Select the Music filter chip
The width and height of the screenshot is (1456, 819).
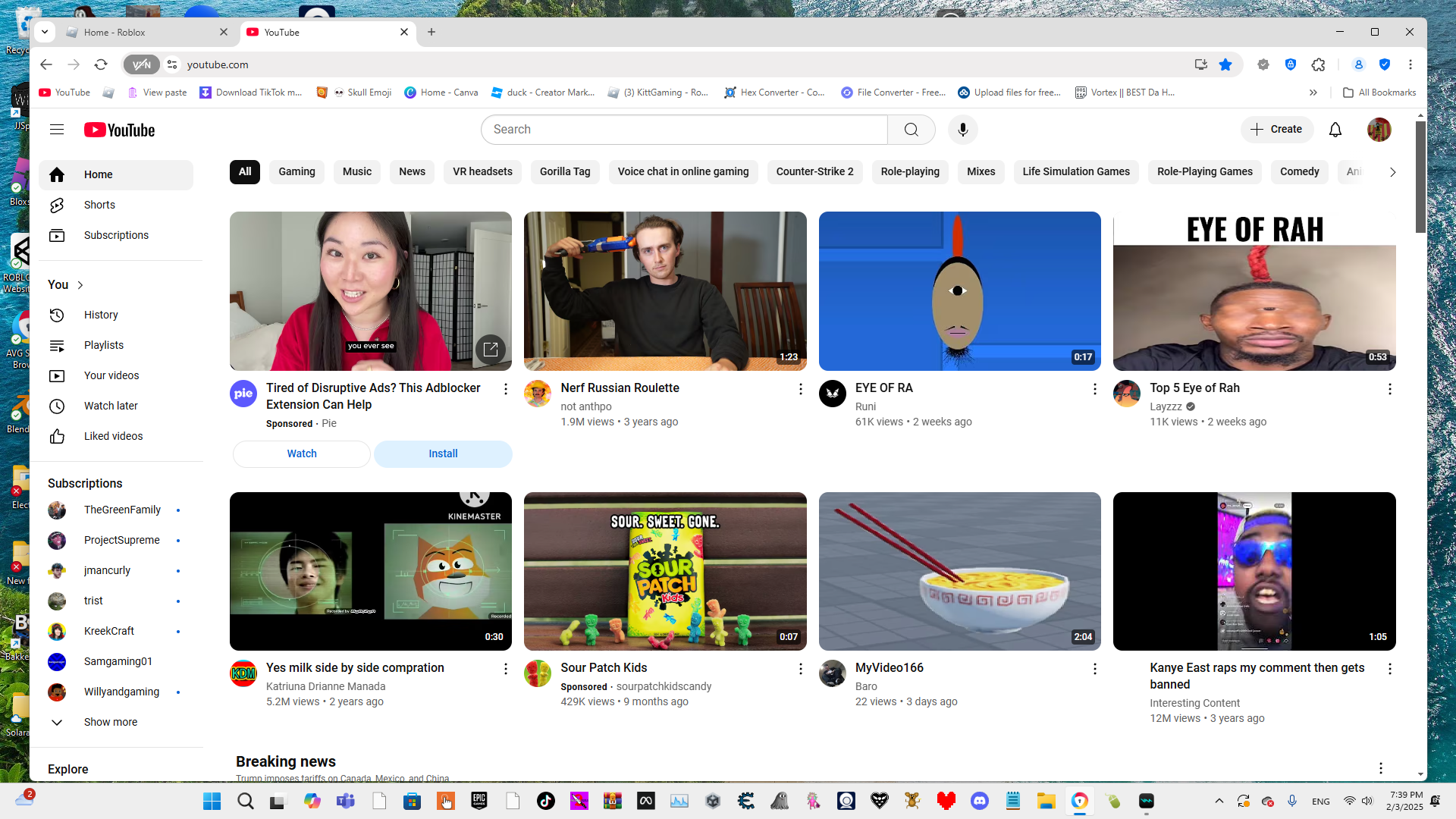(x=357, y=172)
